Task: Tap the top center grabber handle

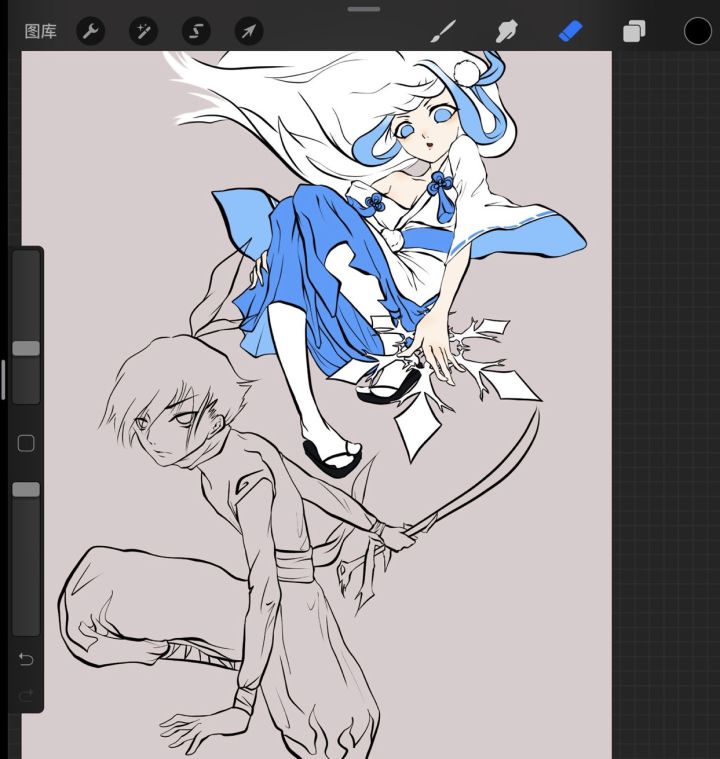Action: tap(364, 9)
